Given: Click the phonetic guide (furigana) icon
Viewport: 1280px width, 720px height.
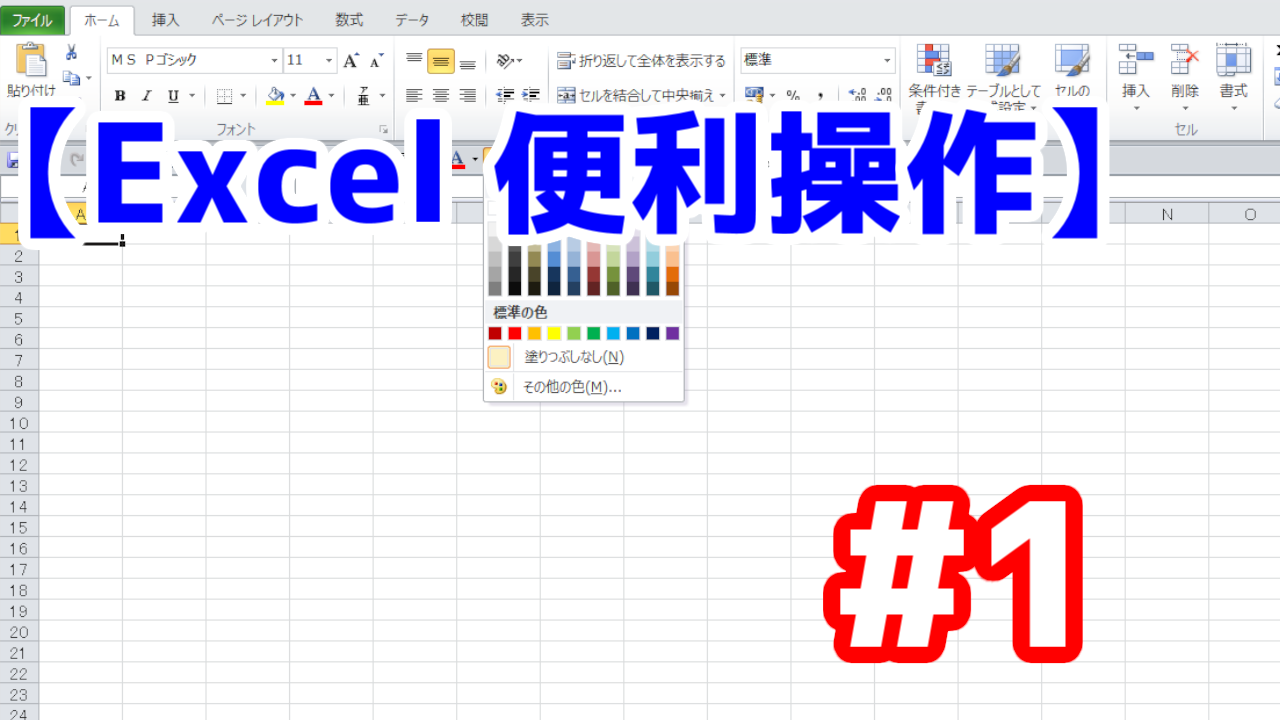Looking at the screenshot, I should point(364,96).
